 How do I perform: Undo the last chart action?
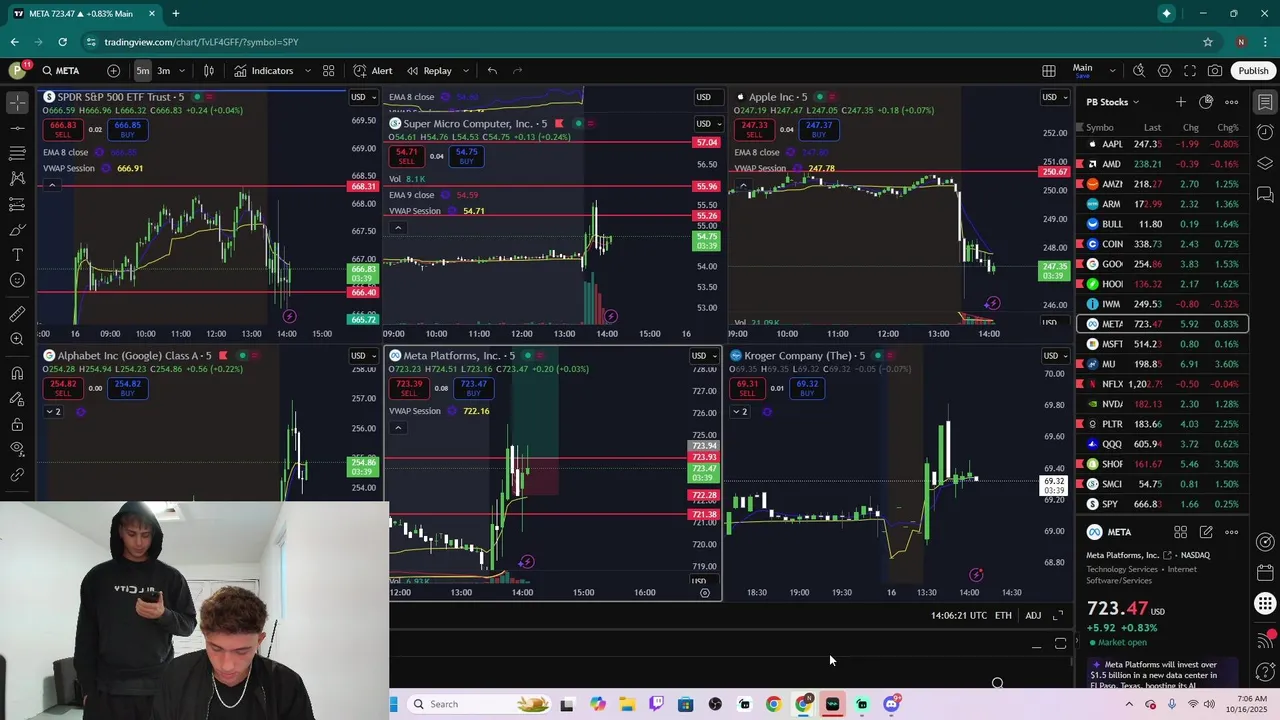492,71
